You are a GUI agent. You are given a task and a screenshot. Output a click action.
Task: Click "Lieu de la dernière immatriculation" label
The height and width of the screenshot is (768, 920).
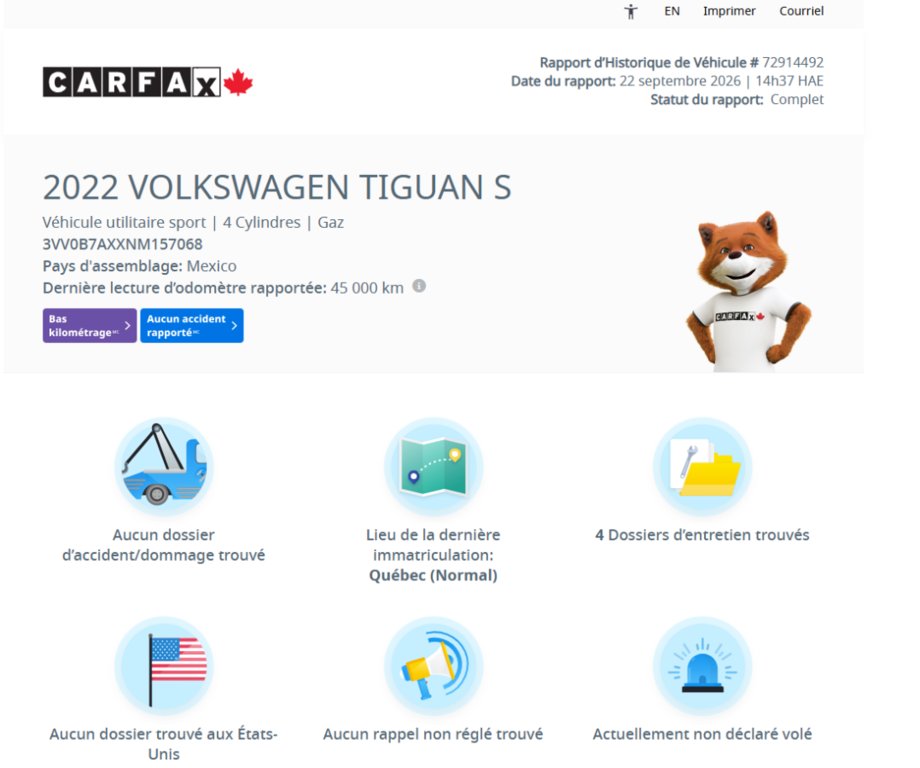433,545
